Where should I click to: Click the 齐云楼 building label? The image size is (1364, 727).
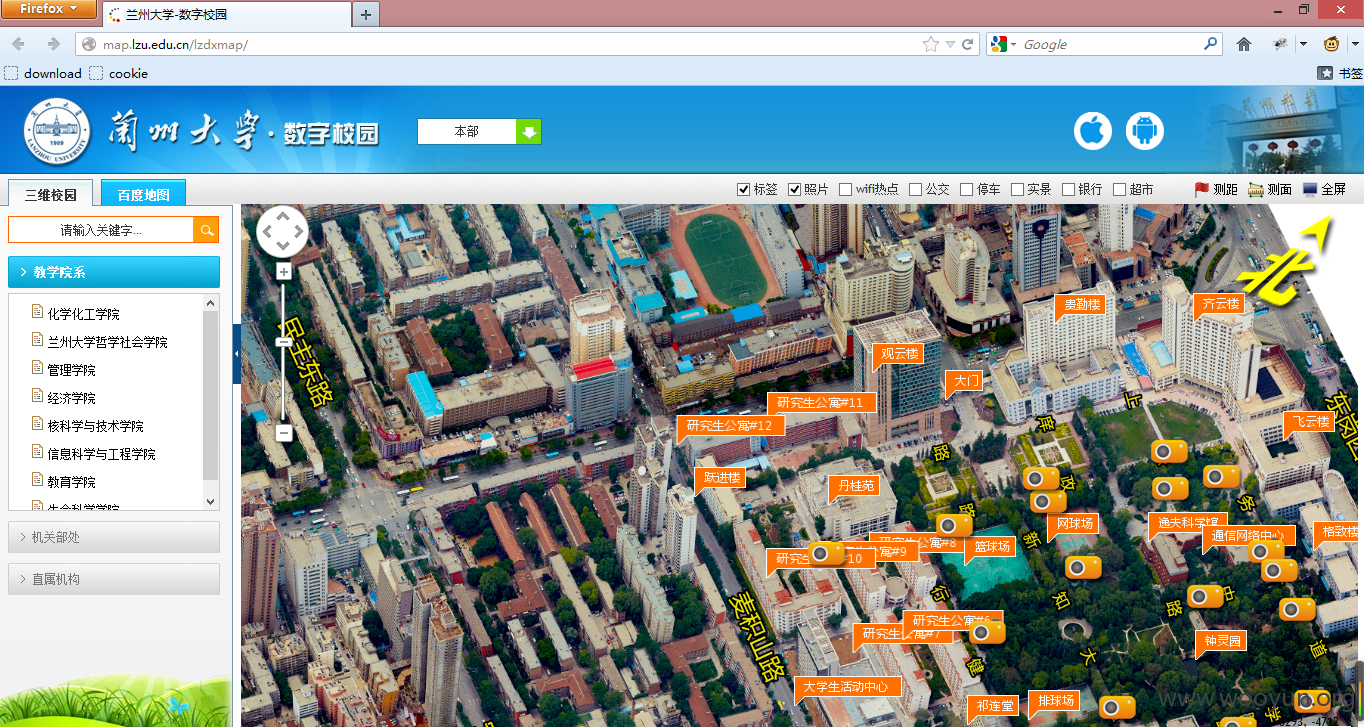point(1220,303)
